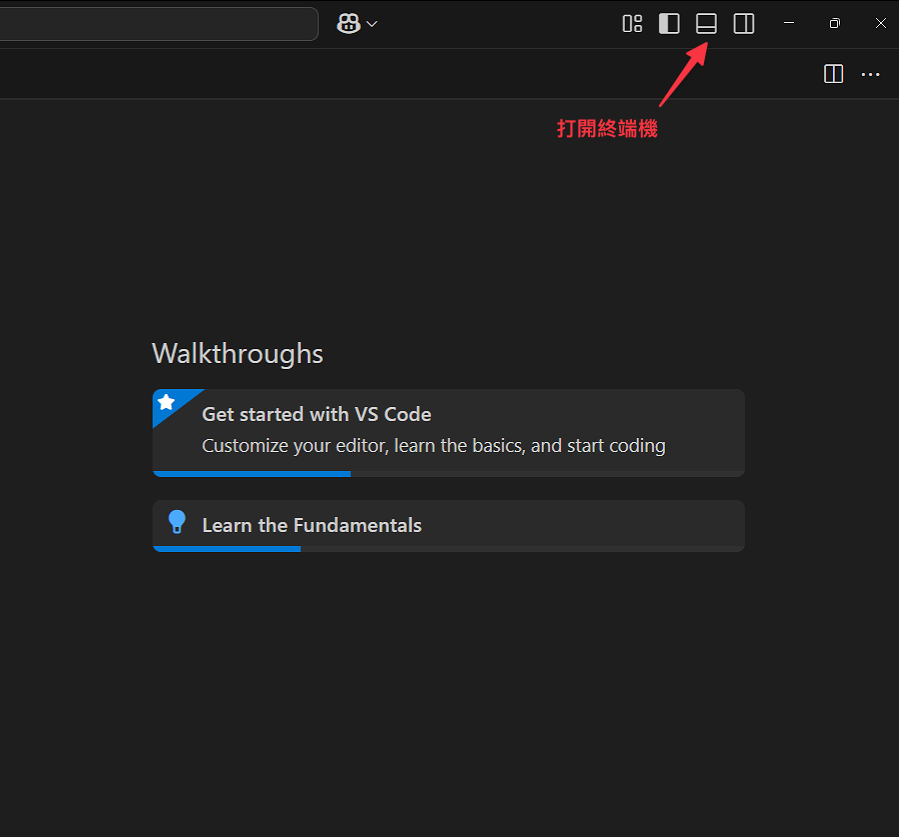Toggle the primary side bar

tap(669, 24)
